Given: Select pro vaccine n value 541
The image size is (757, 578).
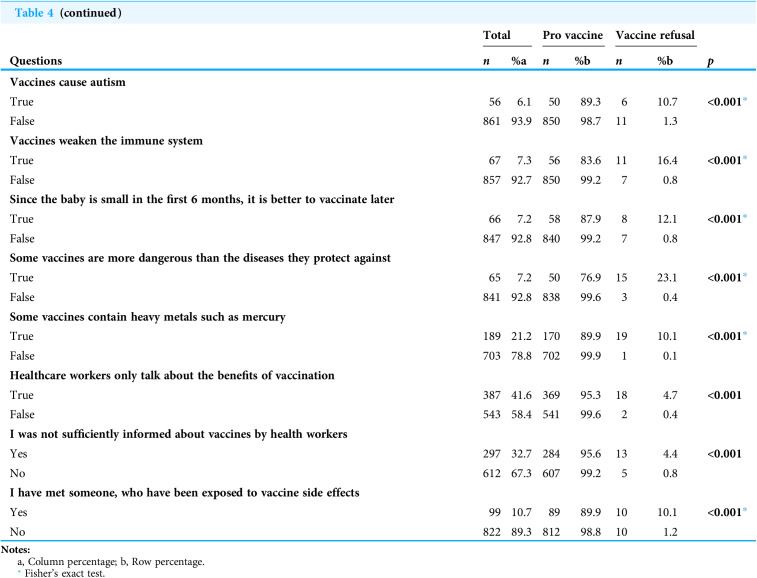Looking at the screenshot, I should pyautogui.click(x=551, y=414).
